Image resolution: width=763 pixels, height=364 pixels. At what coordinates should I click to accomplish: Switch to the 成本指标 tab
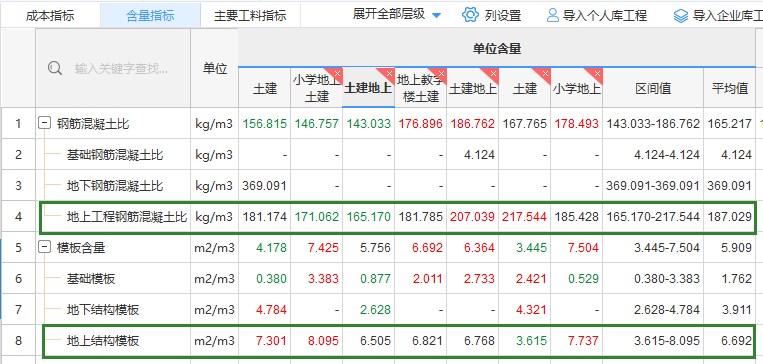50,16
